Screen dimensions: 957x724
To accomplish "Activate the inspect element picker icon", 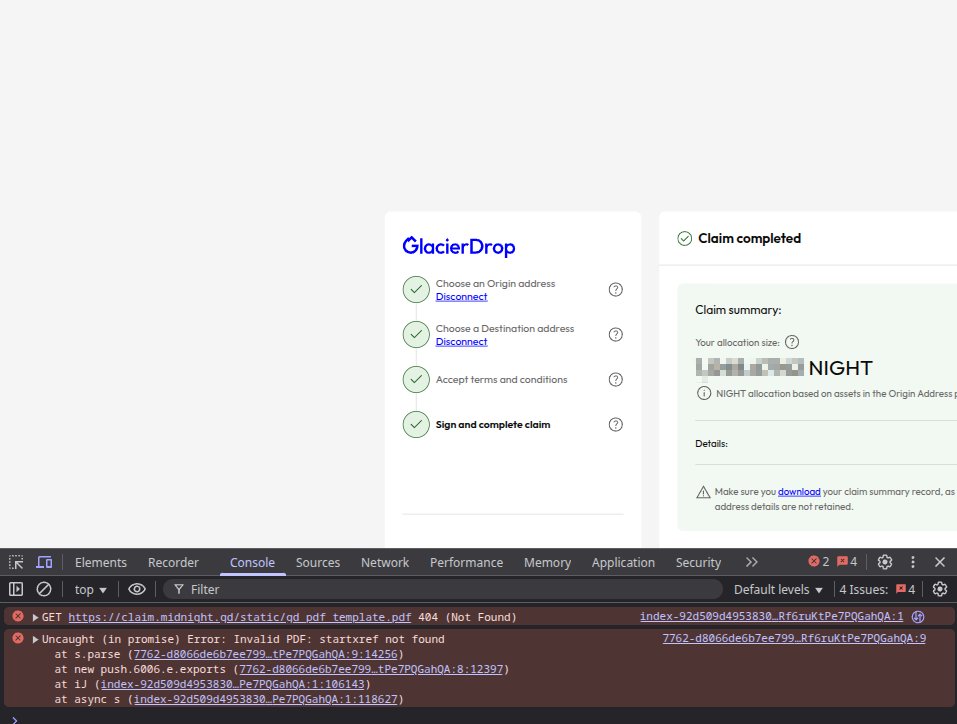I will [x=16, y=562].
